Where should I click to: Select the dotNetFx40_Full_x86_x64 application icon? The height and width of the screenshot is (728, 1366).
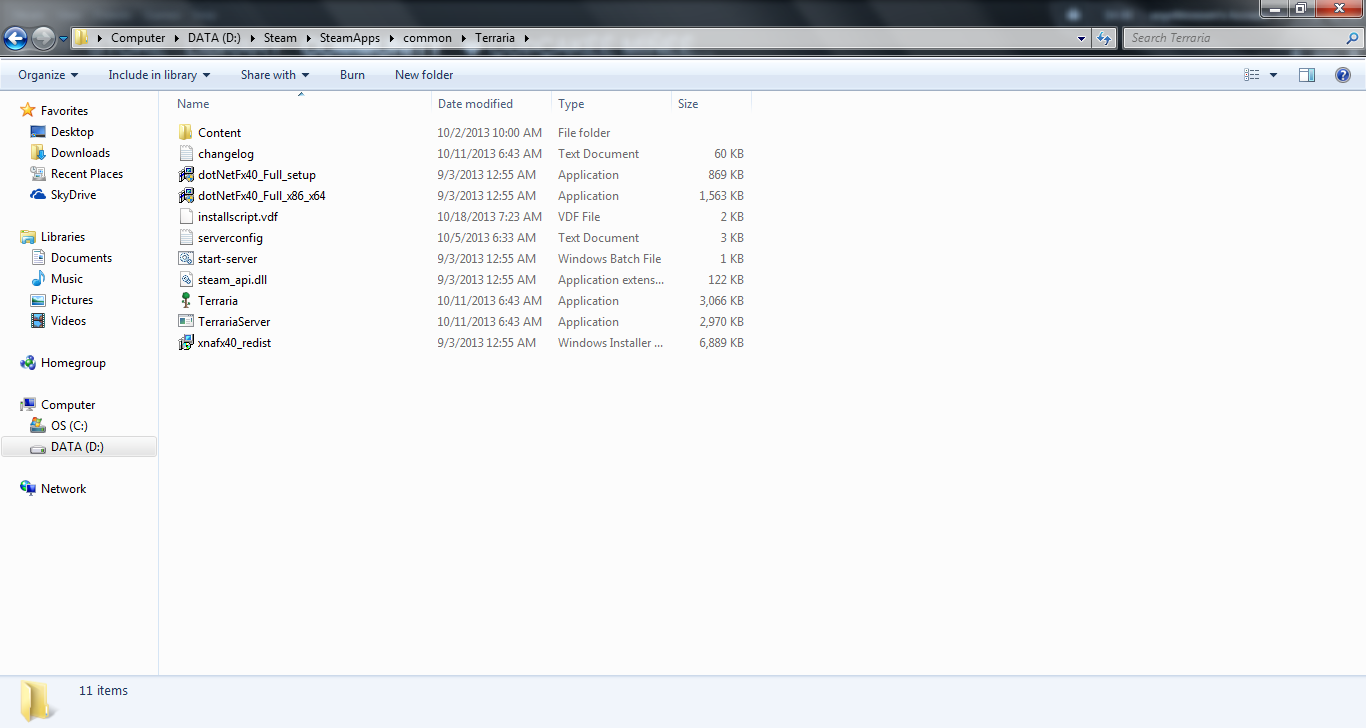click(x=186, y=196)
